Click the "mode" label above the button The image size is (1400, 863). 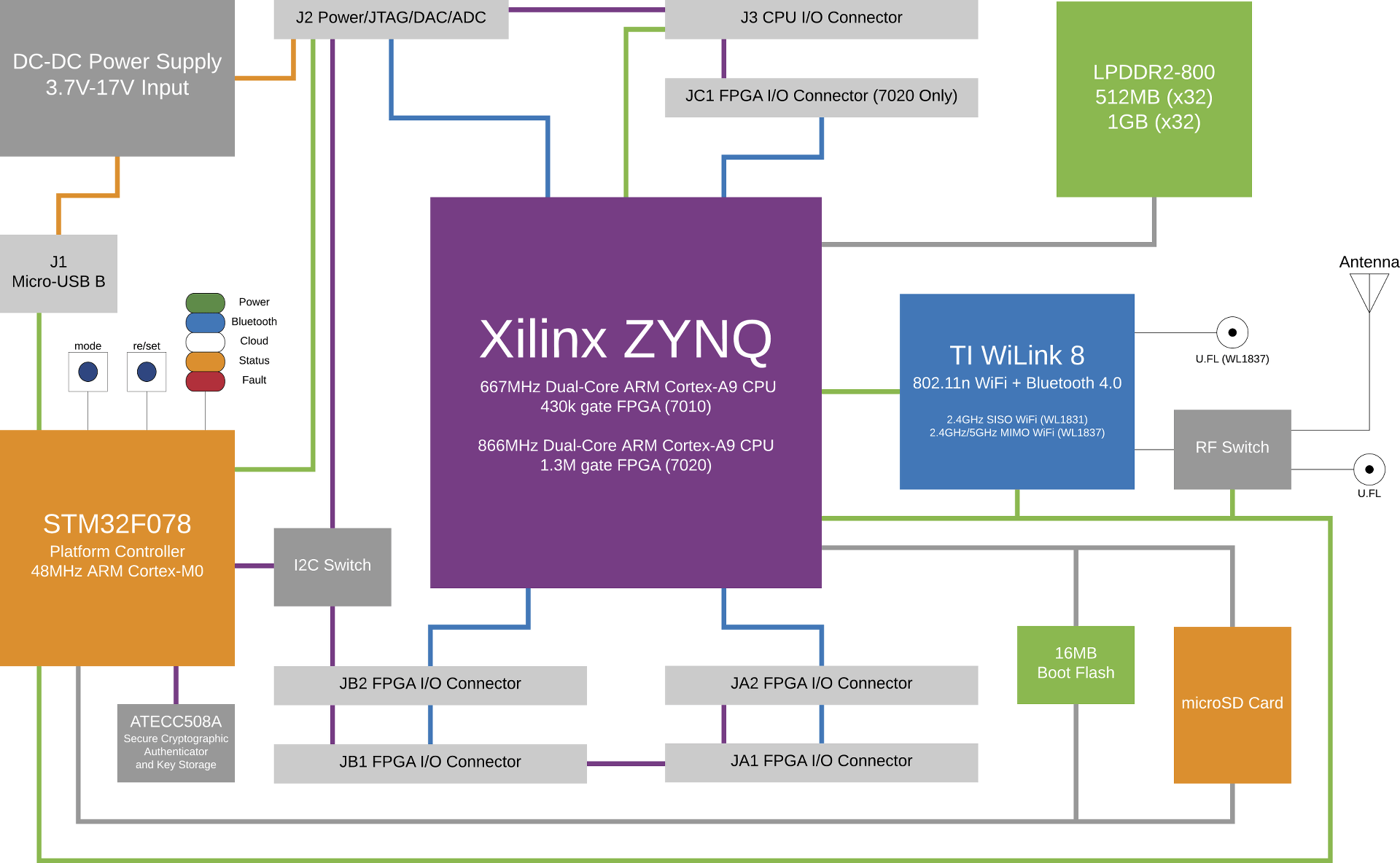[87, 345]
